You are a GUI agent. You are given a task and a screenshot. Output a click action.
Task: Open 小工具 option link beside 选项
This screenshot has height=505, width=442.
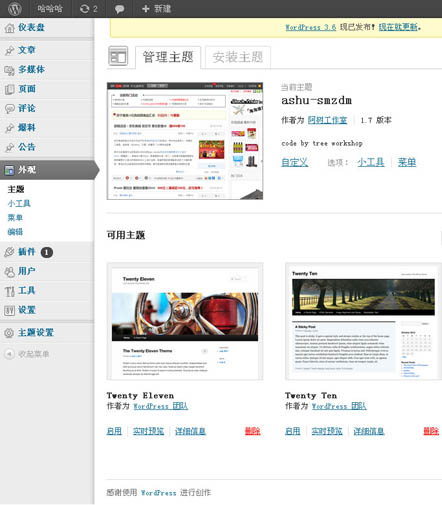pos(371,162)
